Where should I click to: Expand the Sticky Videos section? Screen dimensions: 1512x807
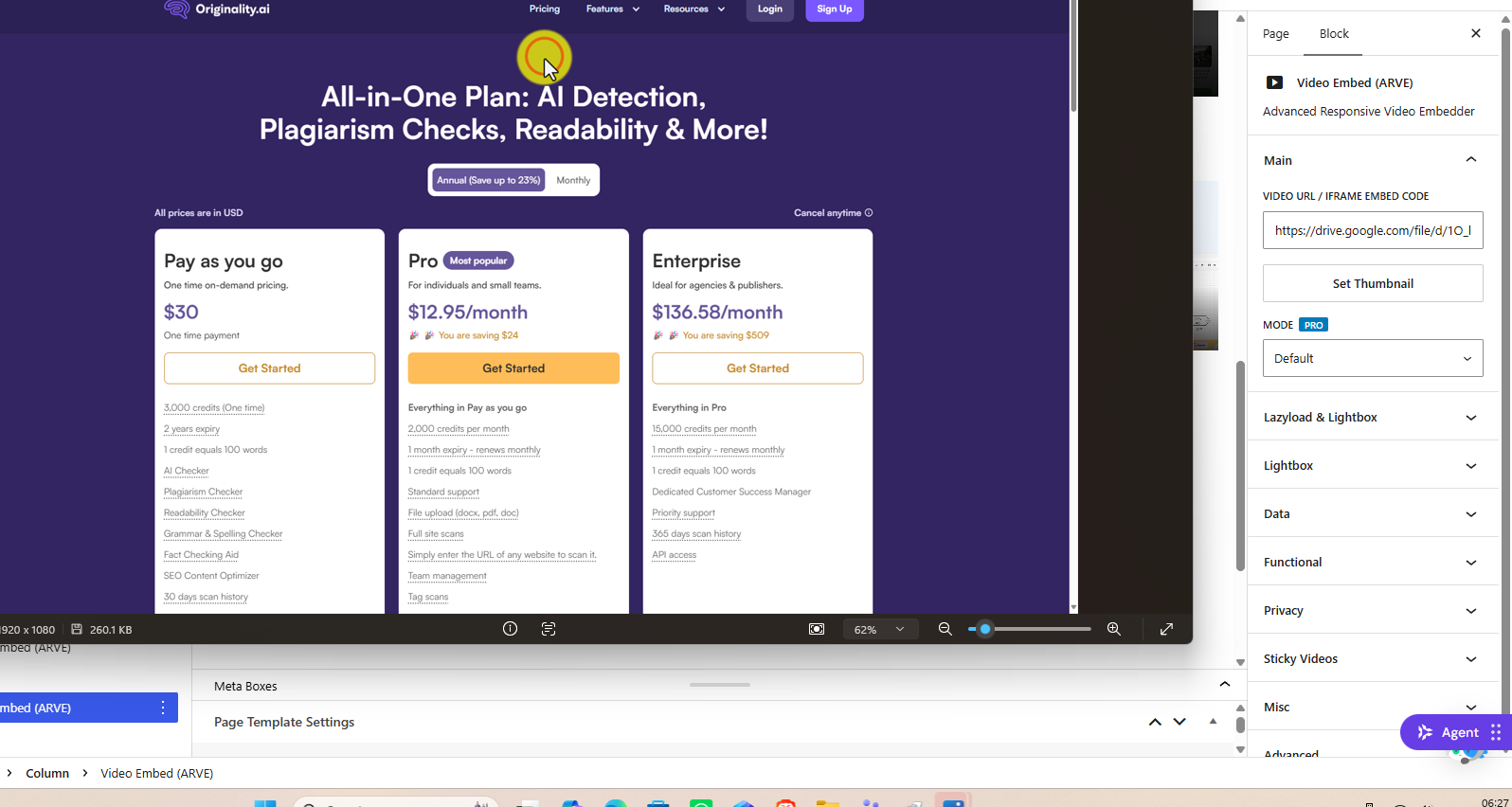pyautogui.click(x=1372, y=658)
